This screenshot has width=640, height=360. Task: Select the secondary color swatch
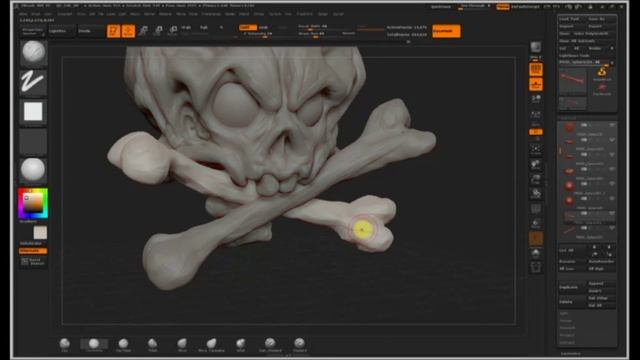coord(40,232)
